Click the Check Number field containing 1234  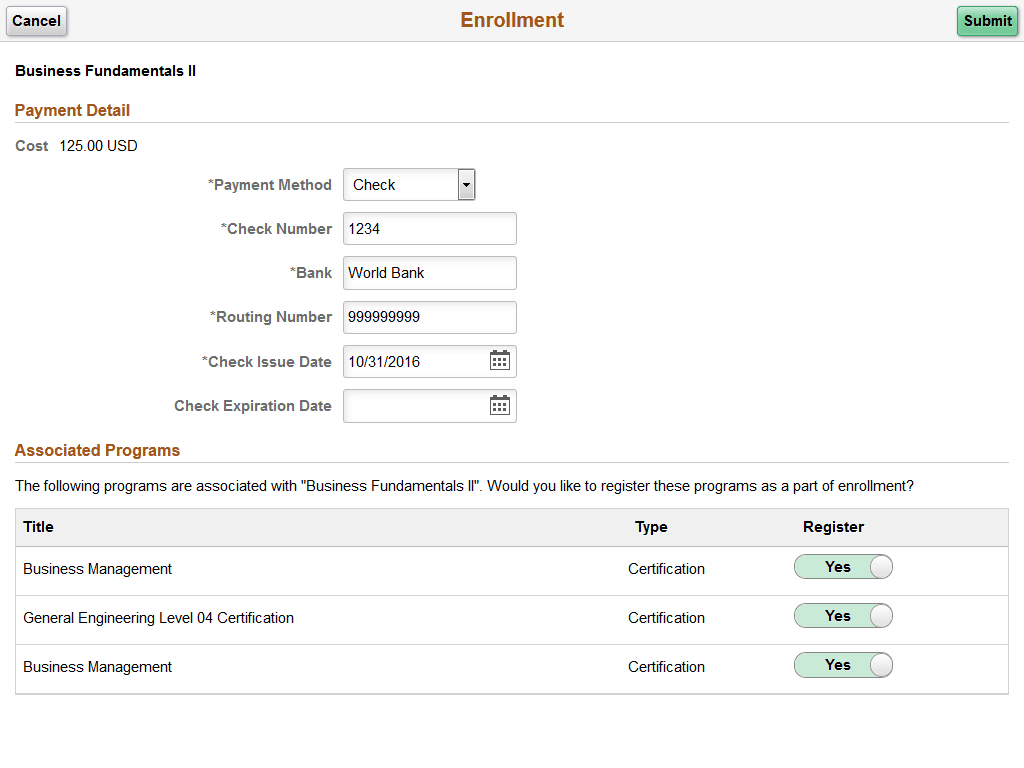pos(429,228)
